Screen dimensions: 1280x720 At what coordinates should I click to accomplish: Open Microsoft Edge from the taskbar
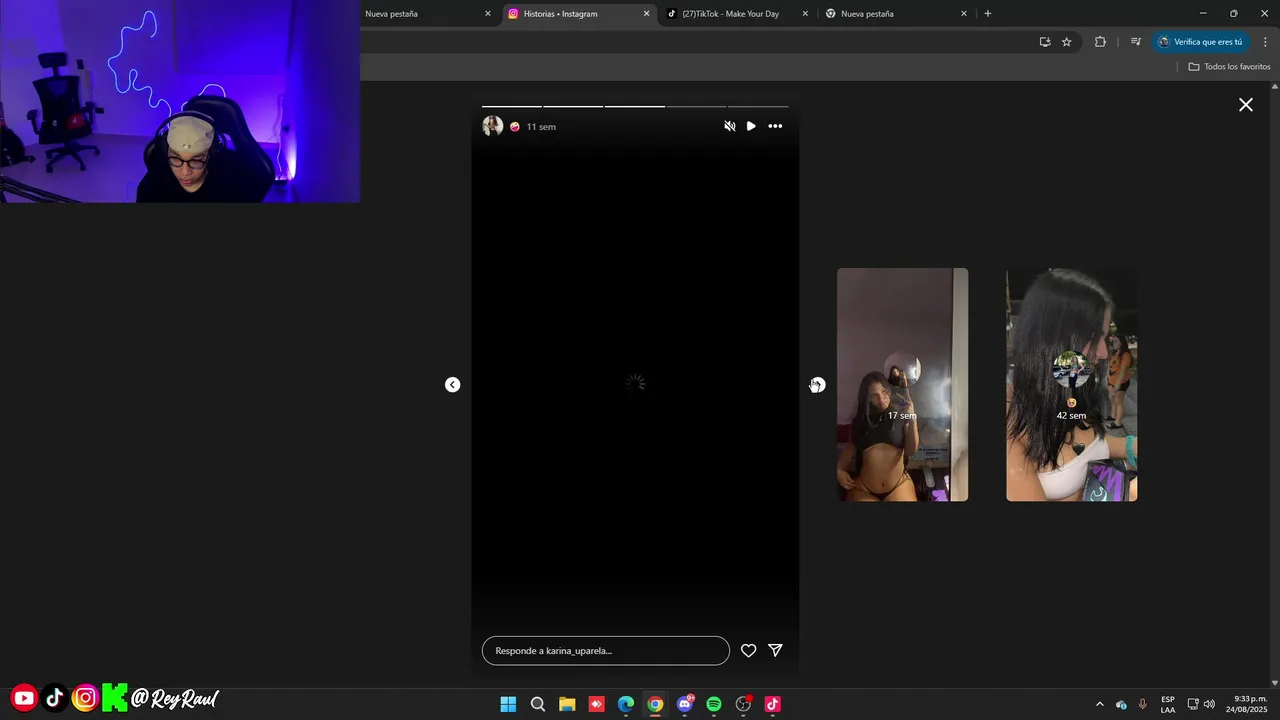(x=626, y=704)
